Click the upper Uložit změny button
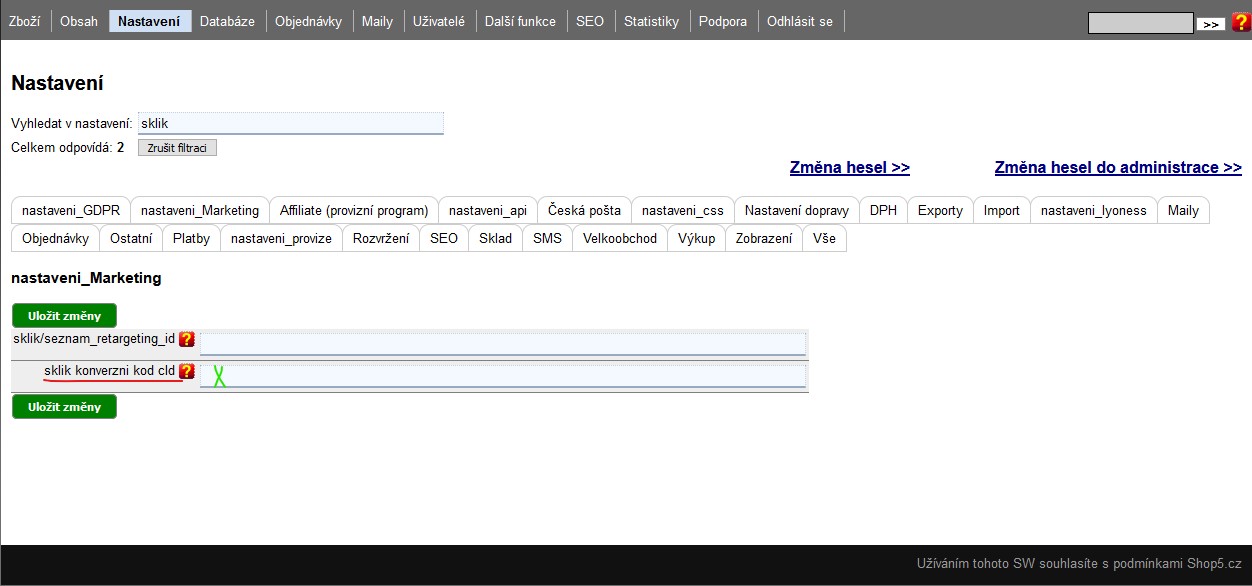This screenshot has width=1252, height=586. 64,316
